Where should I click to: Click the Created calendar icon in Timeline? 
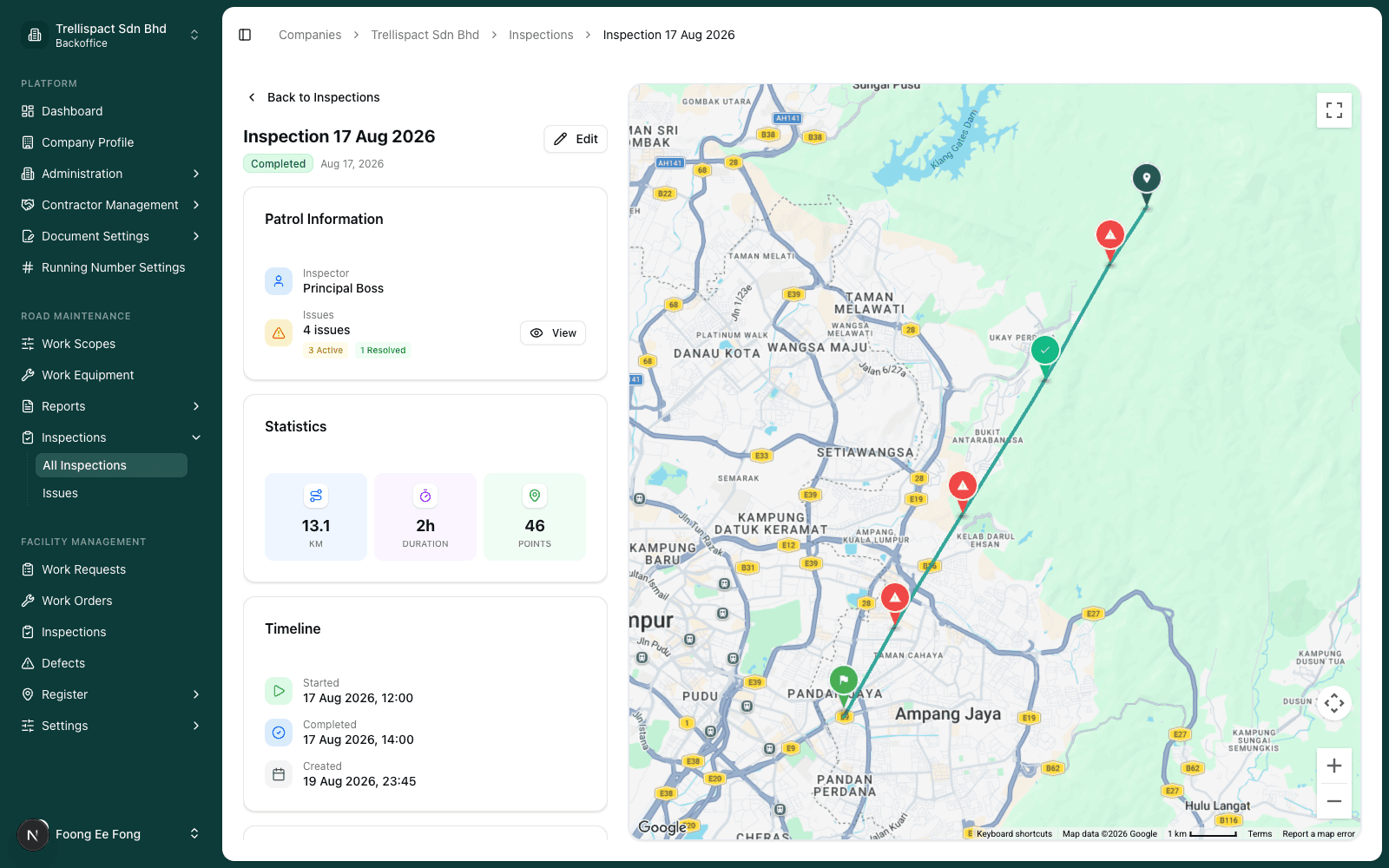pos(279,774)
